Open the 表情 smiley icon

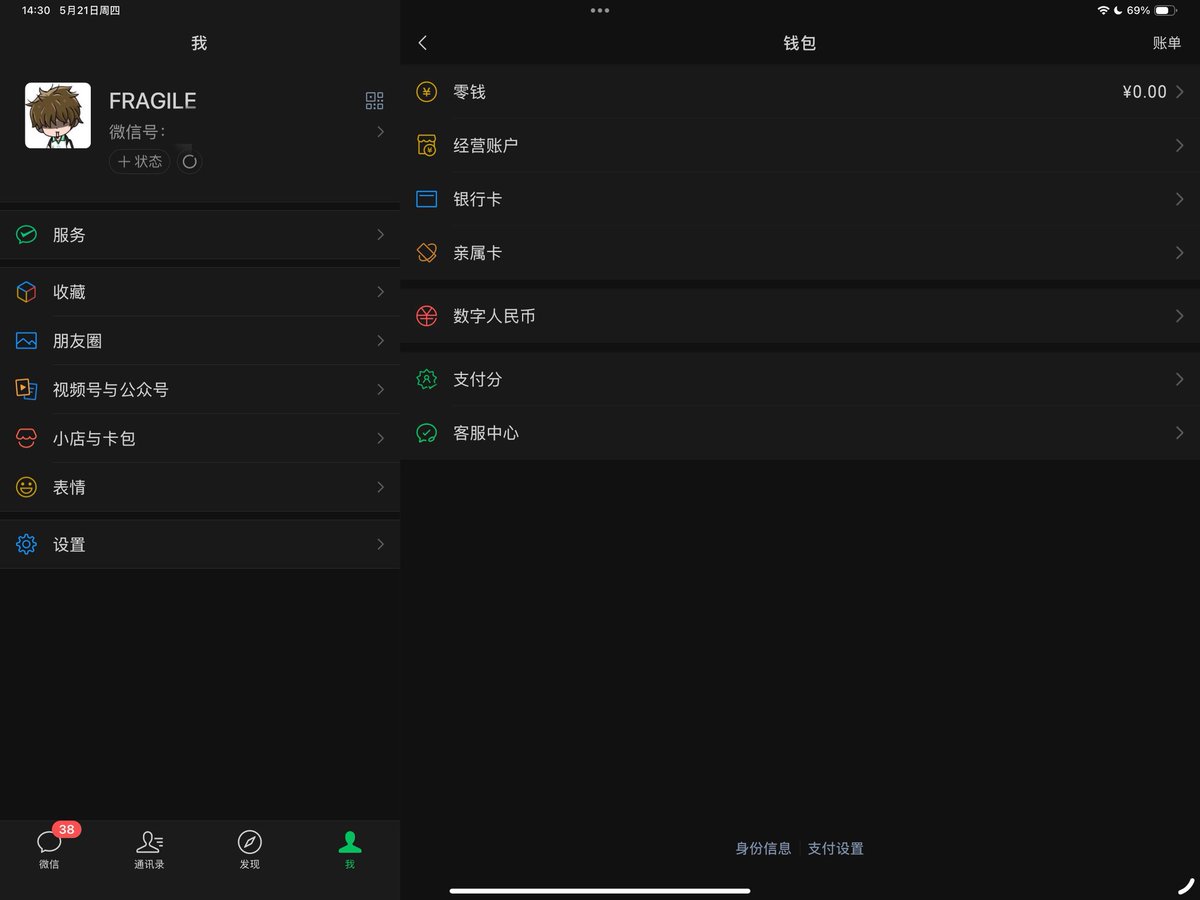pos(26,487)
